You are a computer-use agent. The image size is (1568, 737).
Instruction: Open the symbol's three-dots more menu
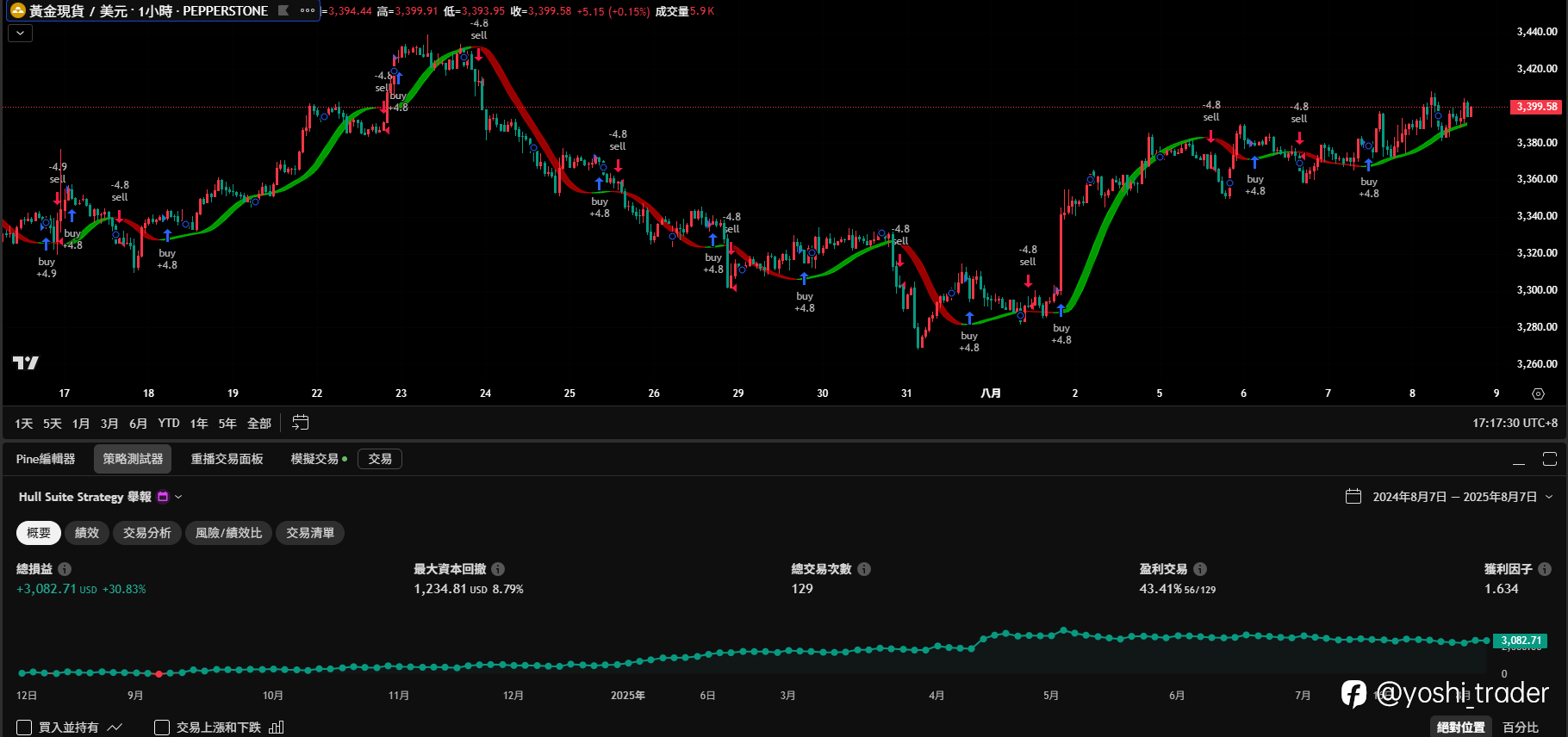(x=308, y=10)
